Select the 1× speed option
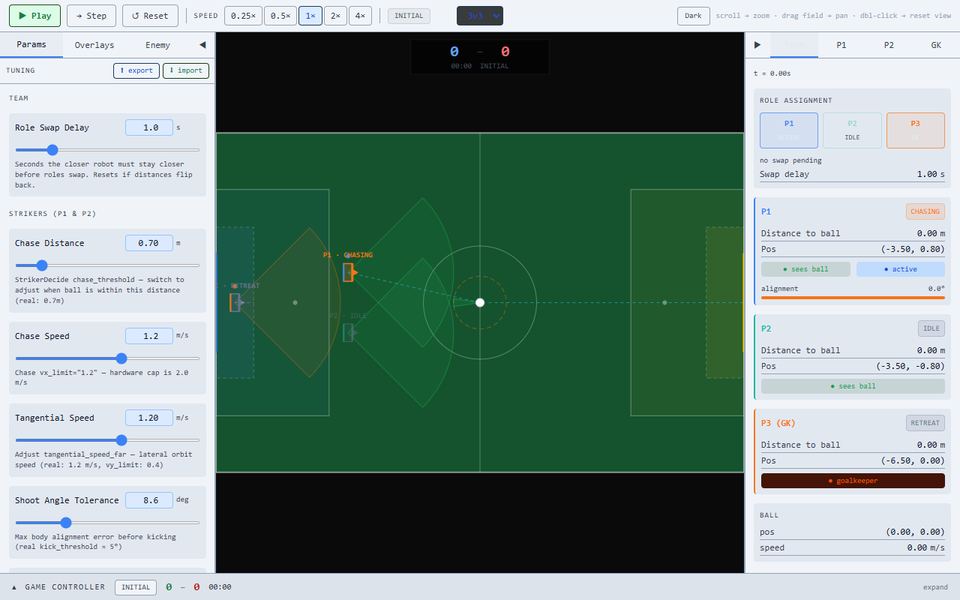Viewport: 960px width, 600px height. tap(310, 15)
